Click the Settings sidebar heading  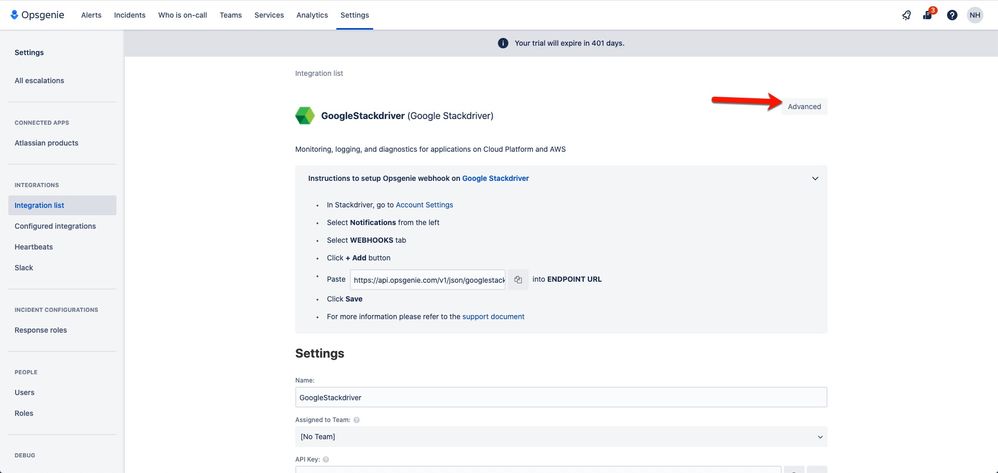[29, 53]
